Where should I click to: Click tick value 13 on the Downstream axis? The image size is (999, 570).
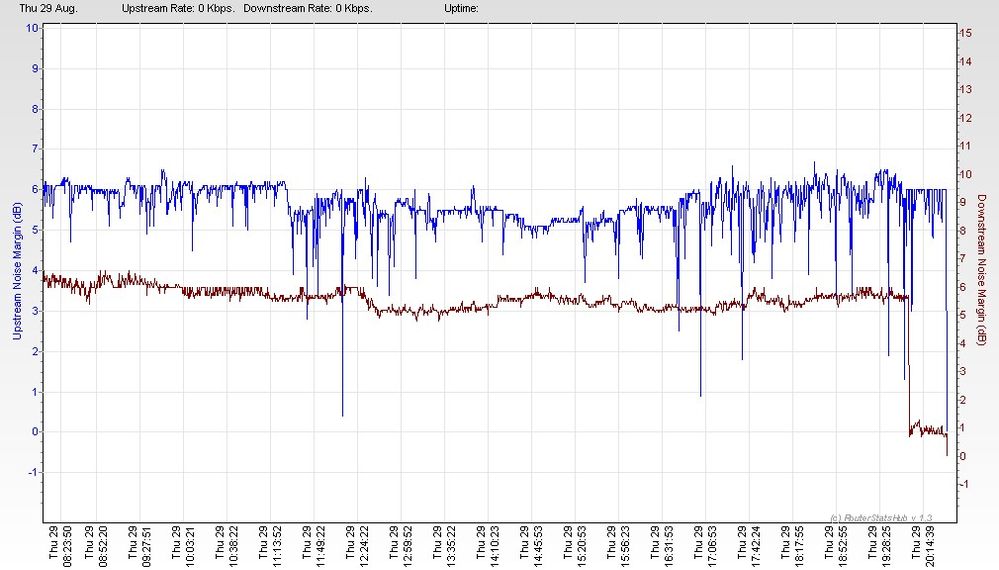click(x=966, y=90)
